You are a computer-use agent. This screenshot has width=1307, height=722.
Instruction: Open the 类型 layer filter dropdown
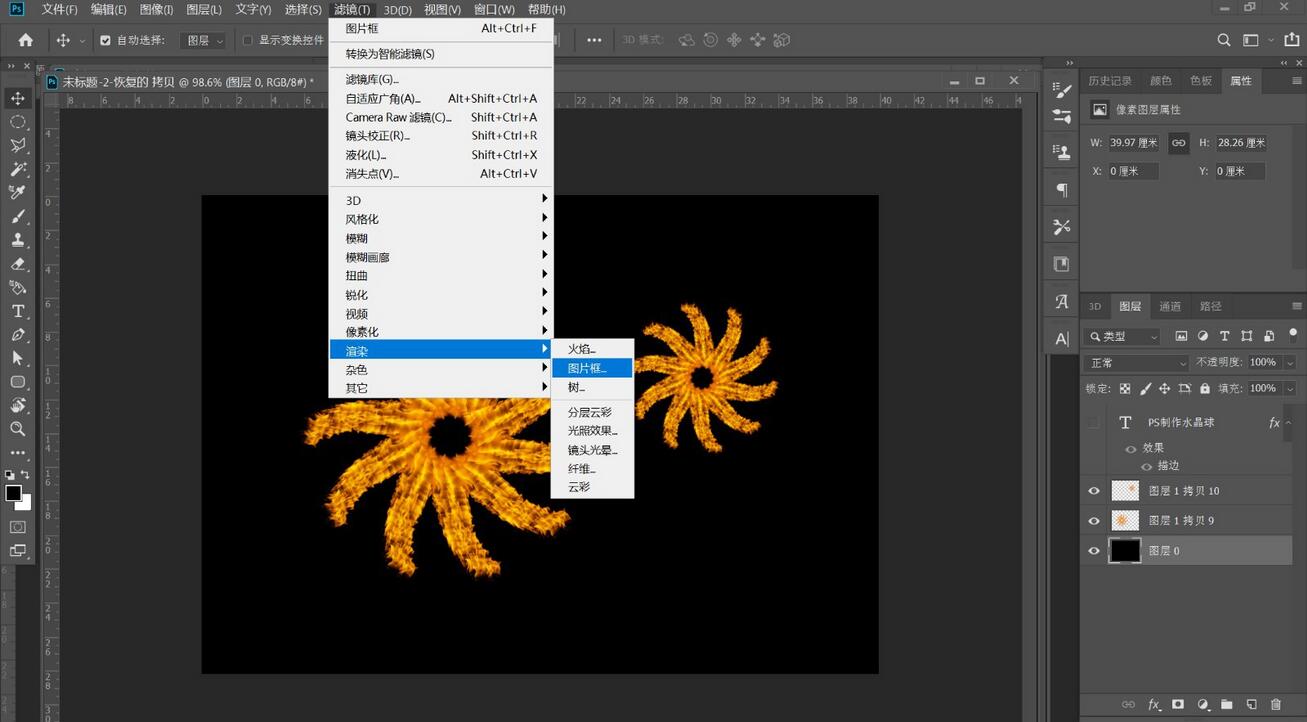[x=1124, y=336]
